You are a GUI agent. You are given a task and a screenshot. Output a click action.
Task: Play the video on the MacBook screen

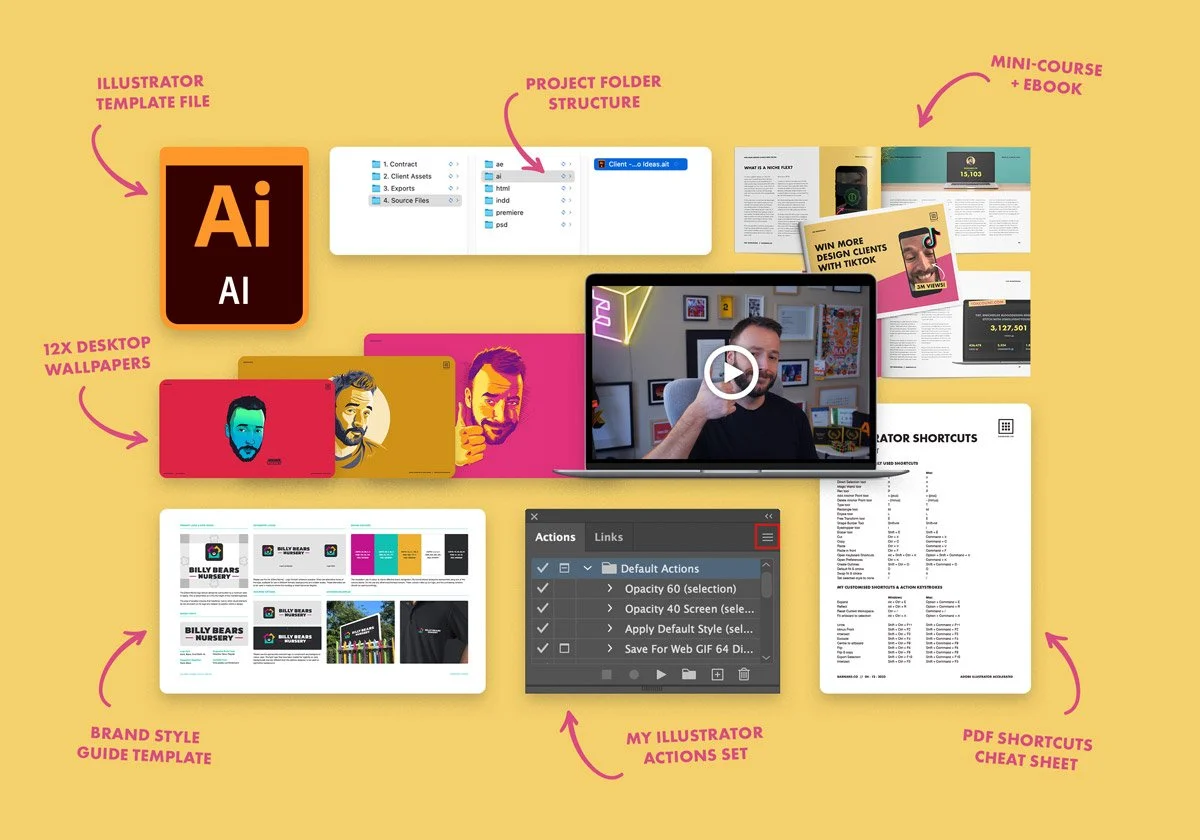pyautogui.click(x=731, y=371)
